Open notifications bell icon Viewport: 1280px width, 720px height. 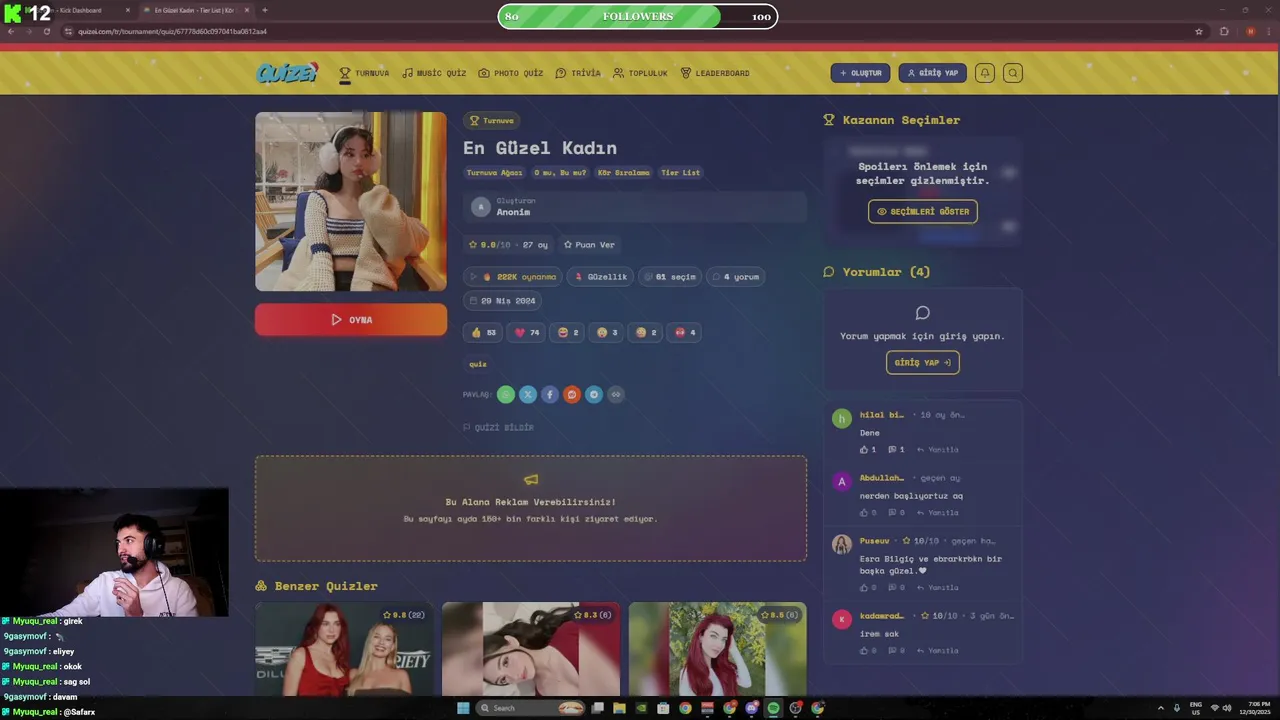tap(985, 73)
